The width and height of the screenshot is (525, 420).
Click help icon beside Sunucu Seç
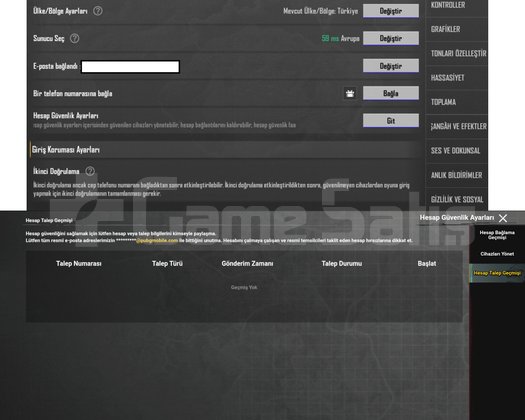coord(74,38)
